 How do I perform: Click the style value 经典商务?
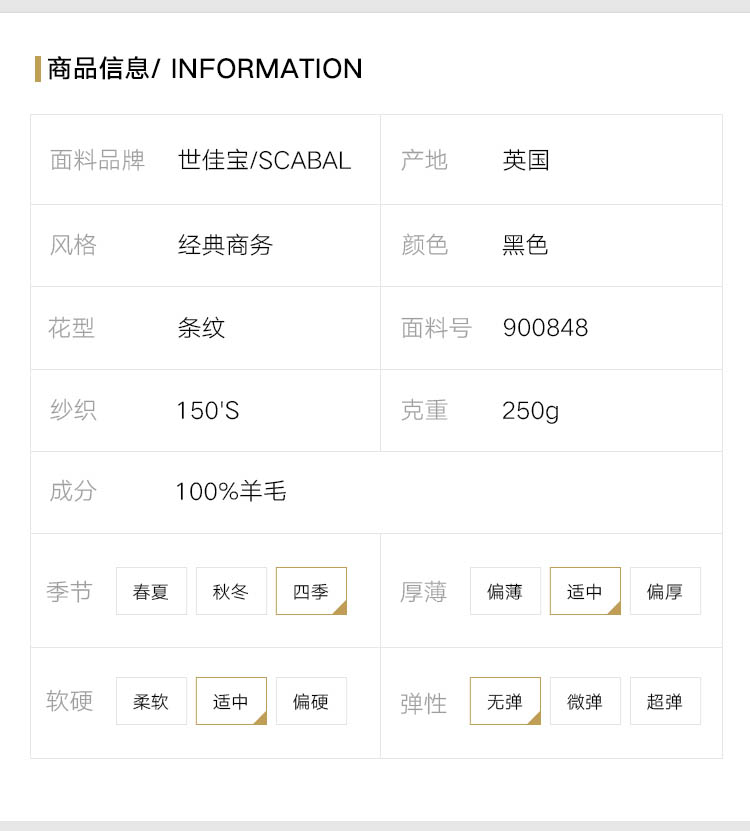point(225,245)
